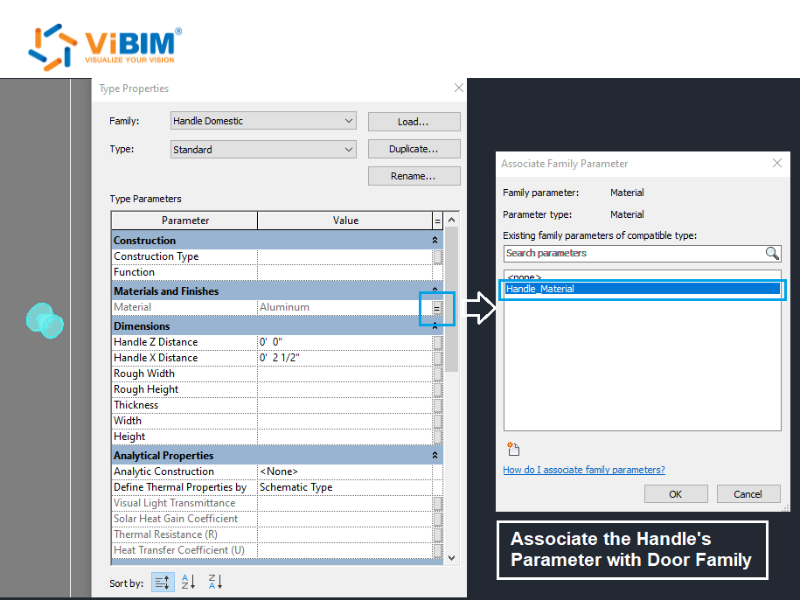Image resolution: width=800 pixels, height=600 pixels.
Task: Sort parameters descending Z to A
Action: 215,582
